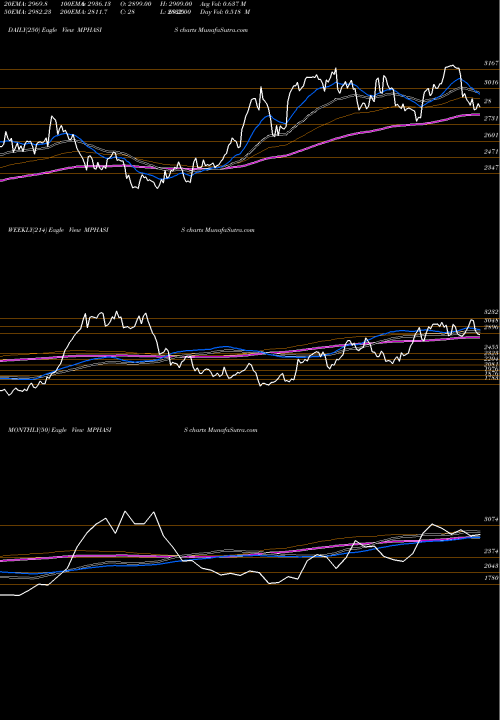
Task: Click the high price H: 2909.60
Action: 176,4
